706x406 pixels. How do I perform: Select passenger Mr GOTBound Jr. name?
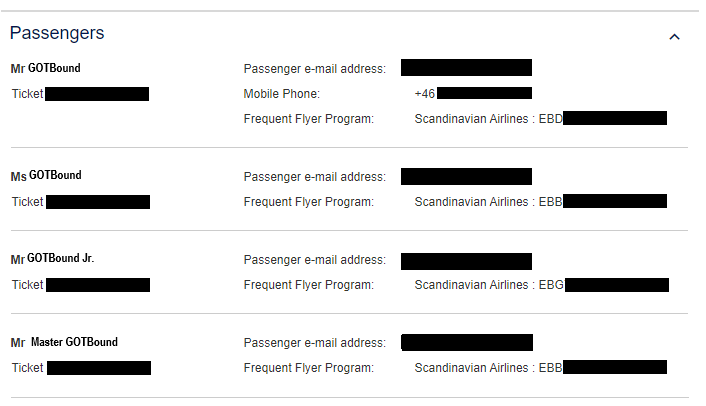point(52,259)
